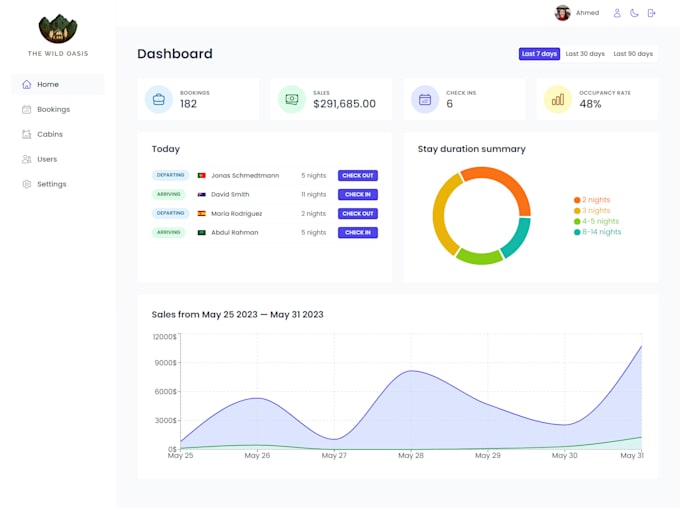680x532 pixels.
Task: Click the $291,685.00 sales value
Action: [344, 104]
